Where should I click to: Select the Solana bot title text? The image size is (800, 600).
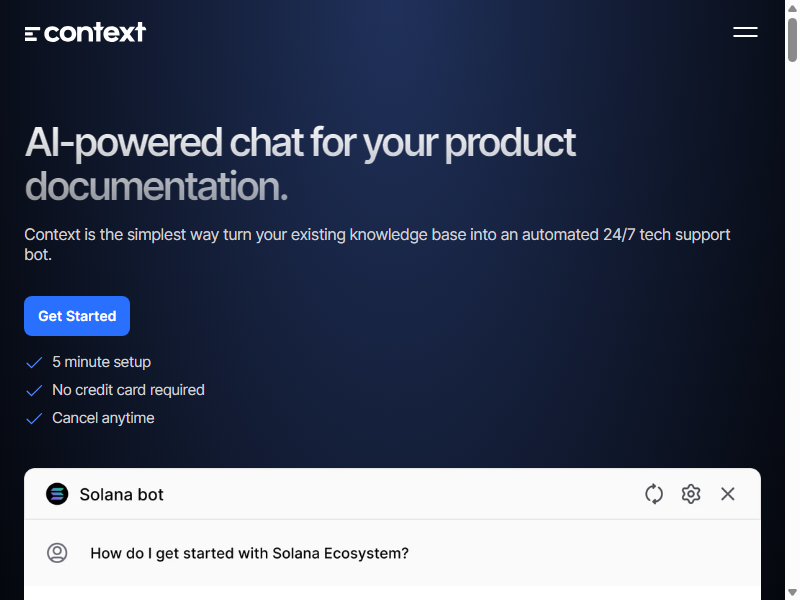pos(121,494)
